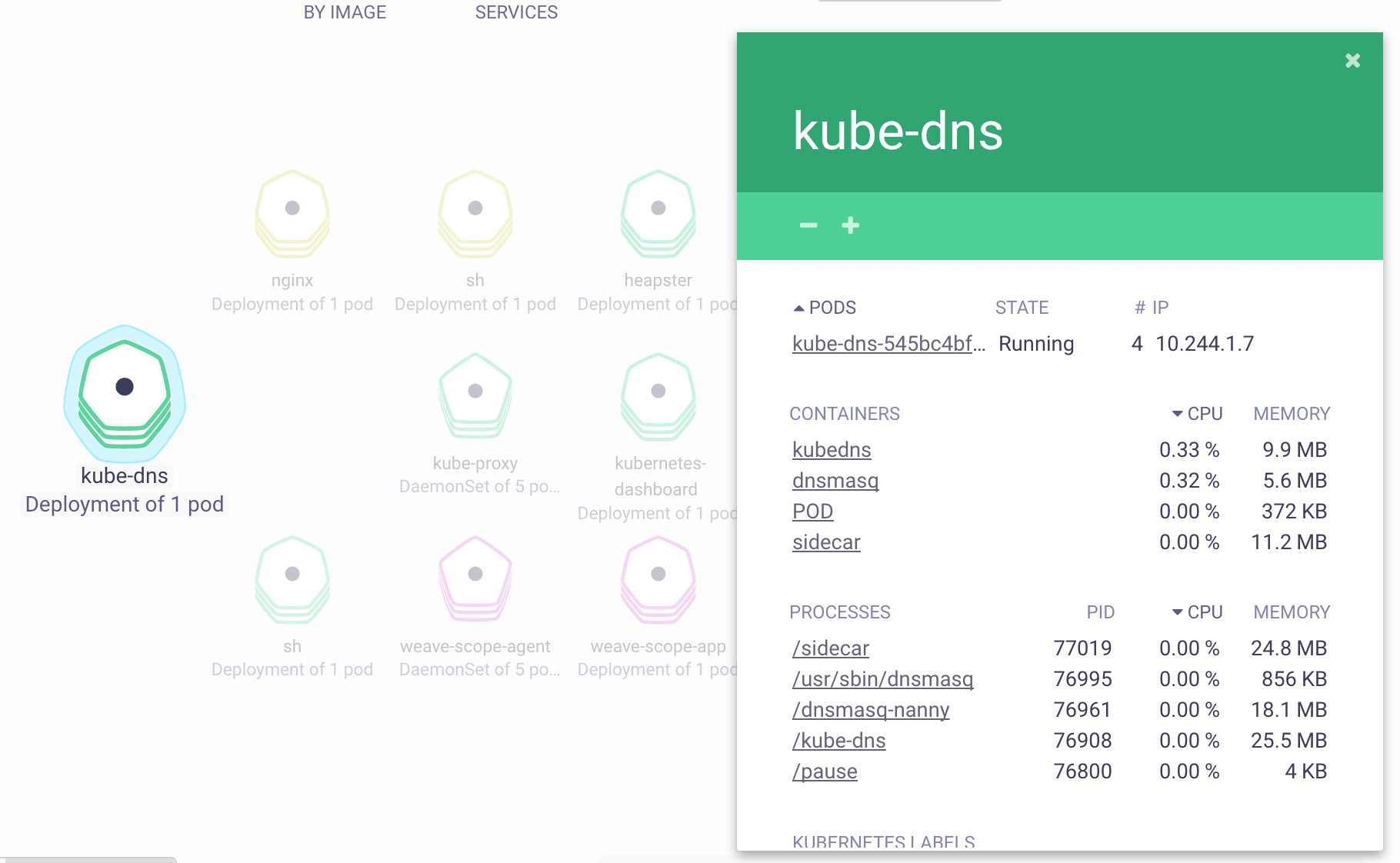Switch to SERVICES view

(x=516, y=12)
